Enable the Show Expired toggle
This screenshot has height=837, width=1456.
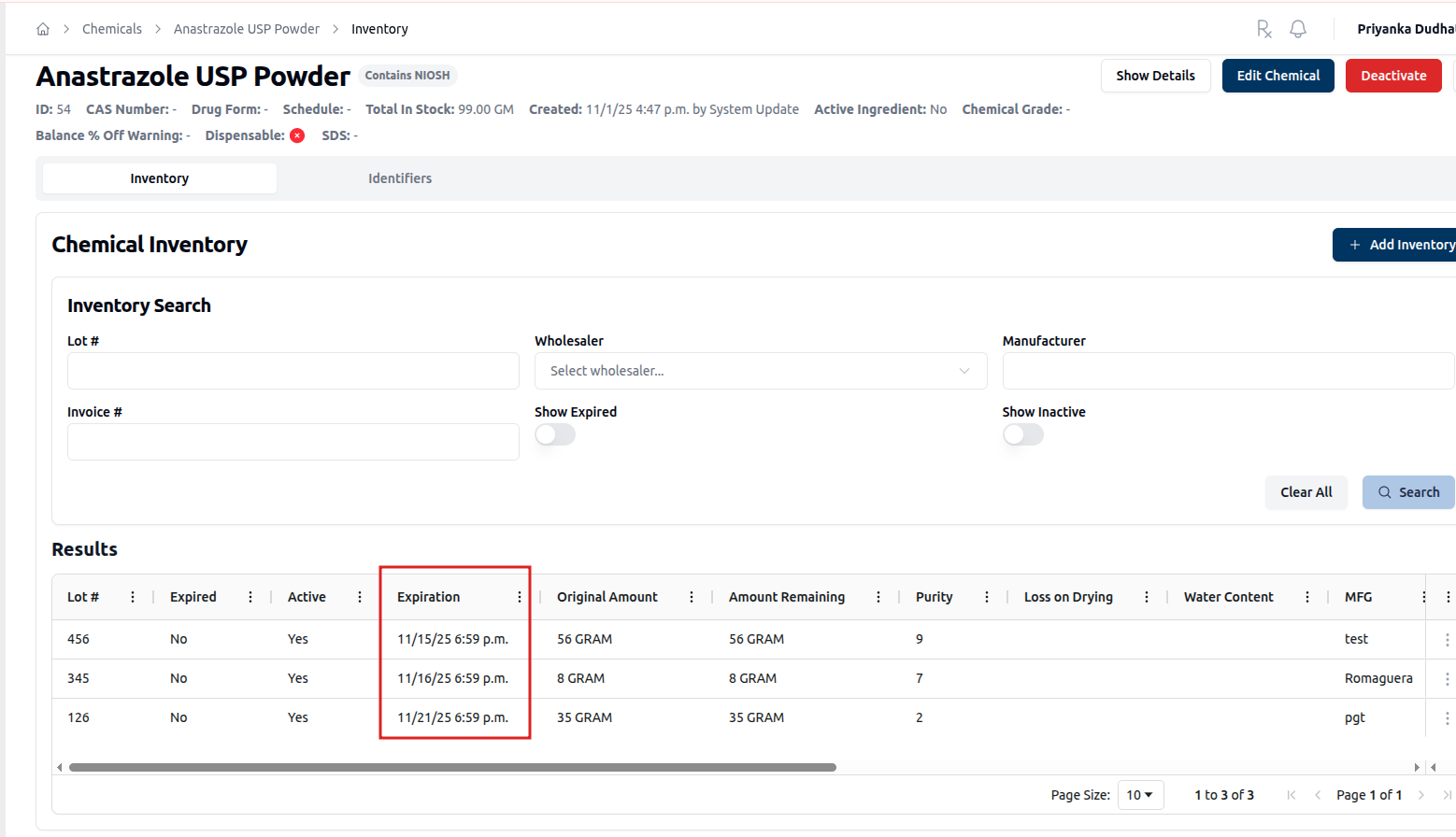pyautogui.click(x=555, y=435)
